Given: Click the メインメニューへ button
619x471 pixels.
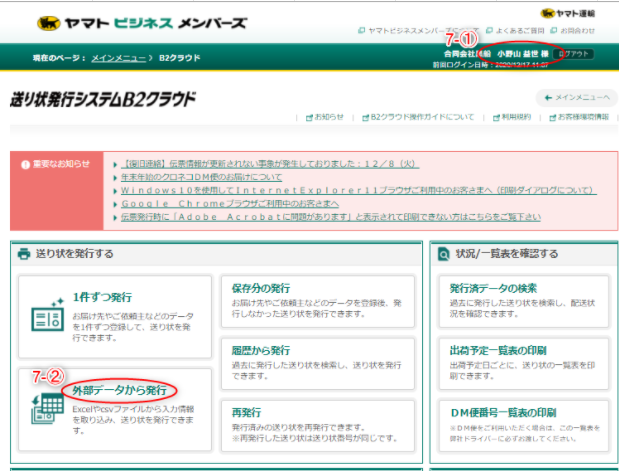Looking at the screenshot, I should 577,98.
